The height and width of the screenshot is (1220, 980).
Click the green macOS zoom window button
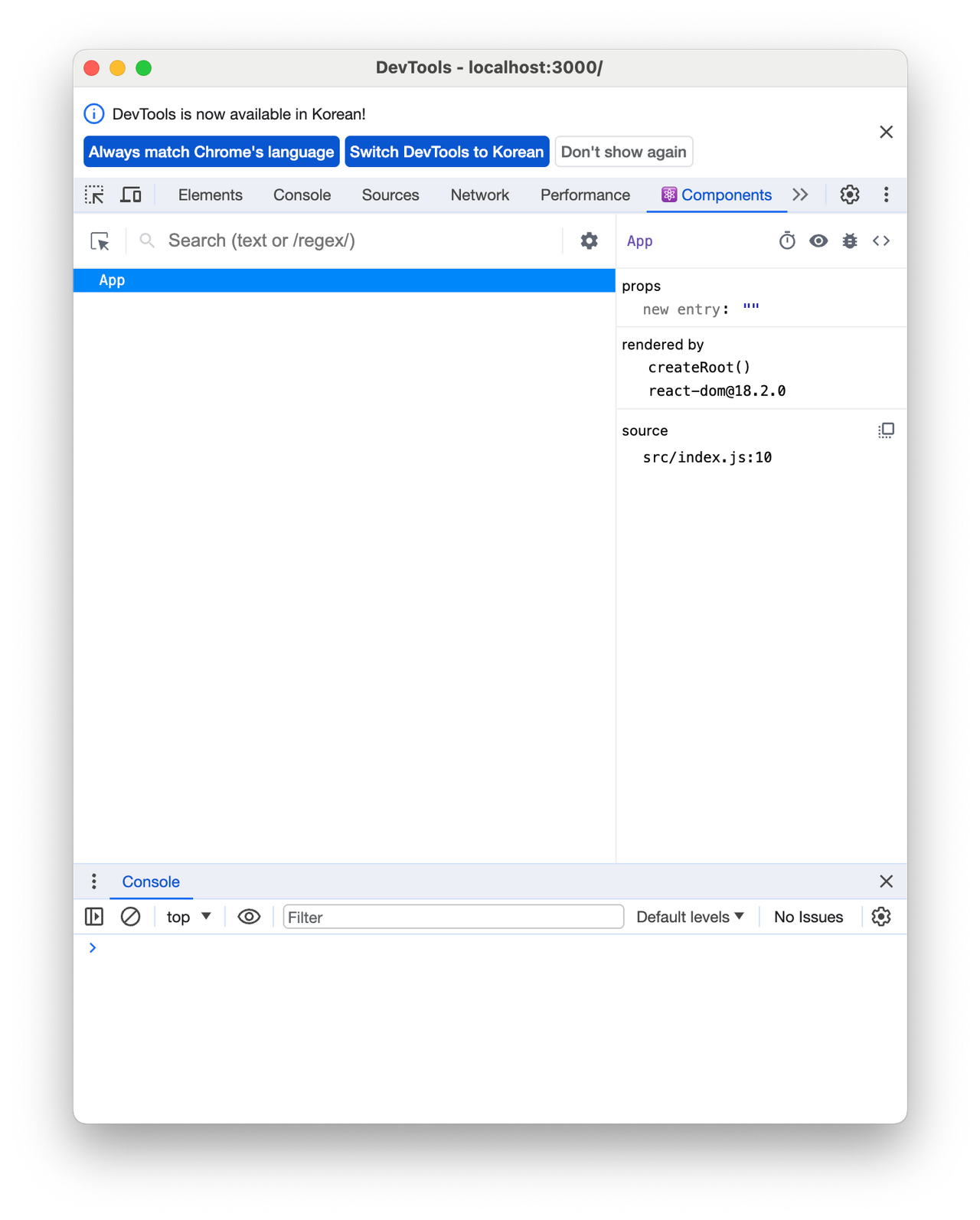pos(143,68)
